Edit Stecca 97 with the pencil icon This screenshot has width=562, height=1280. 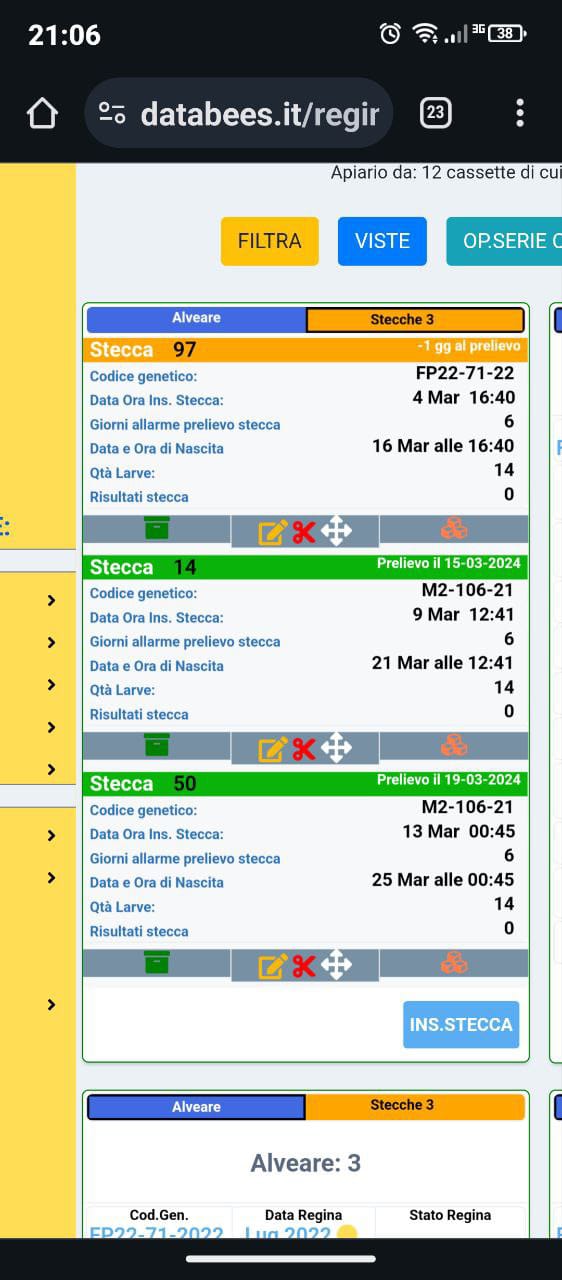tap(273, 531)
